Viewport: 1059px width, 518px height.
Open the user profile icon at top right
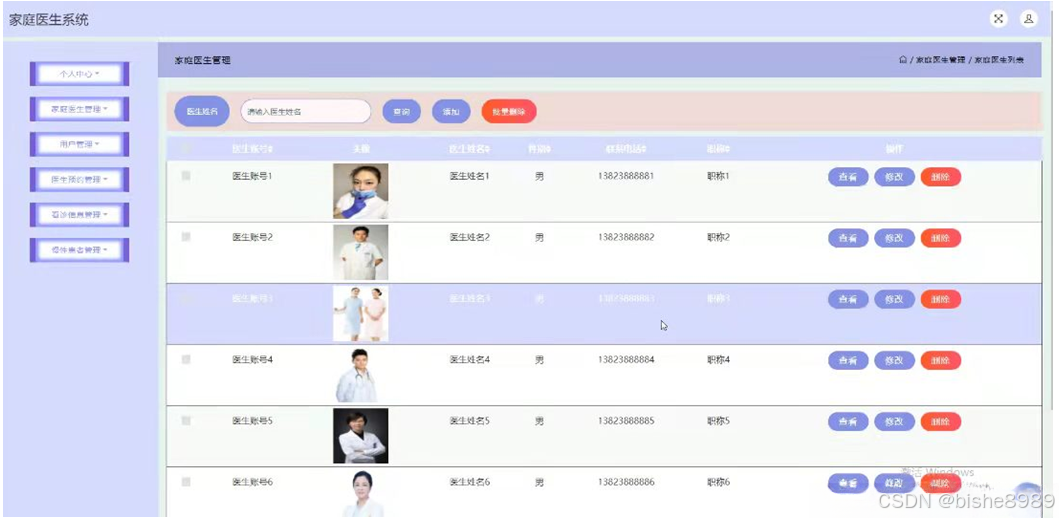coord(1028,19)
